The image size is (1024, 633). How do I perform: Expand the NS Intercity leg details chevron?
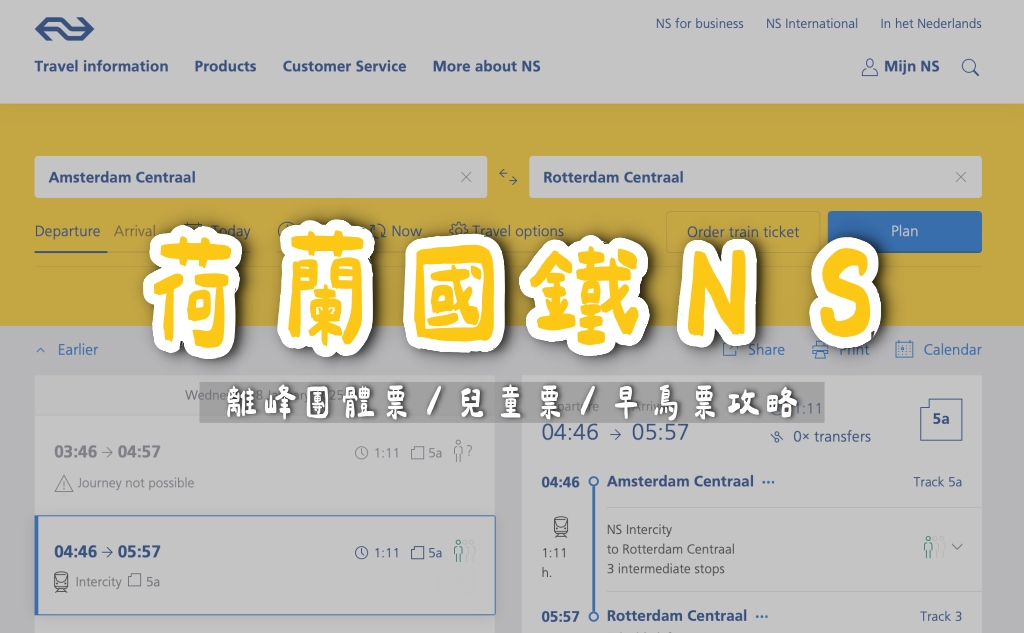click(957, 547)
